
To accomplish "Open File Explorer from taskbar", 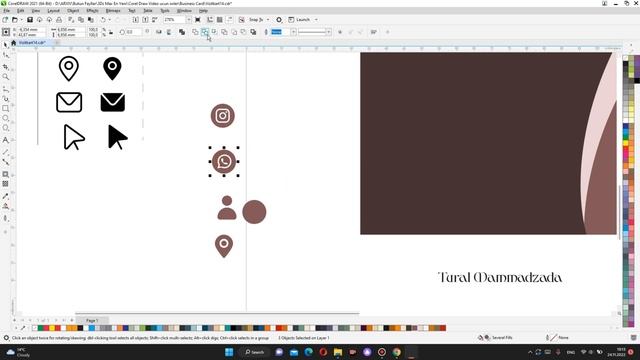I will (338, 352).
